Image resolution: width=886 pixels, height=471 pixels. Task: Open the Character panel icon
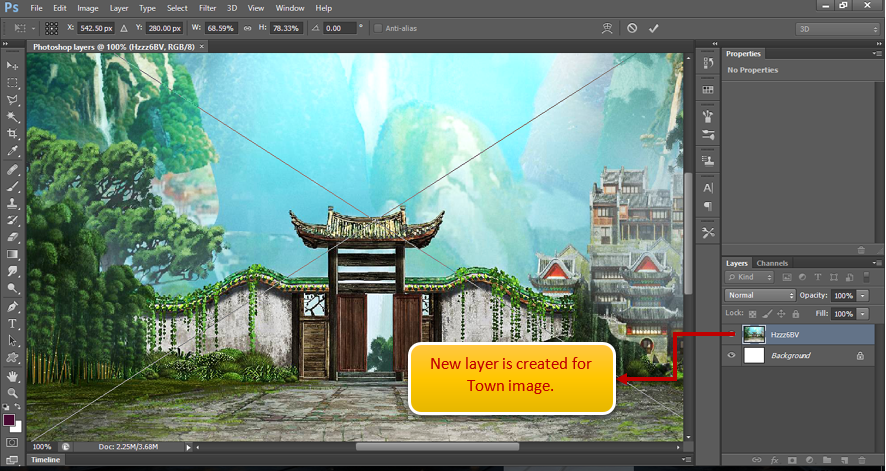point(708,188)
